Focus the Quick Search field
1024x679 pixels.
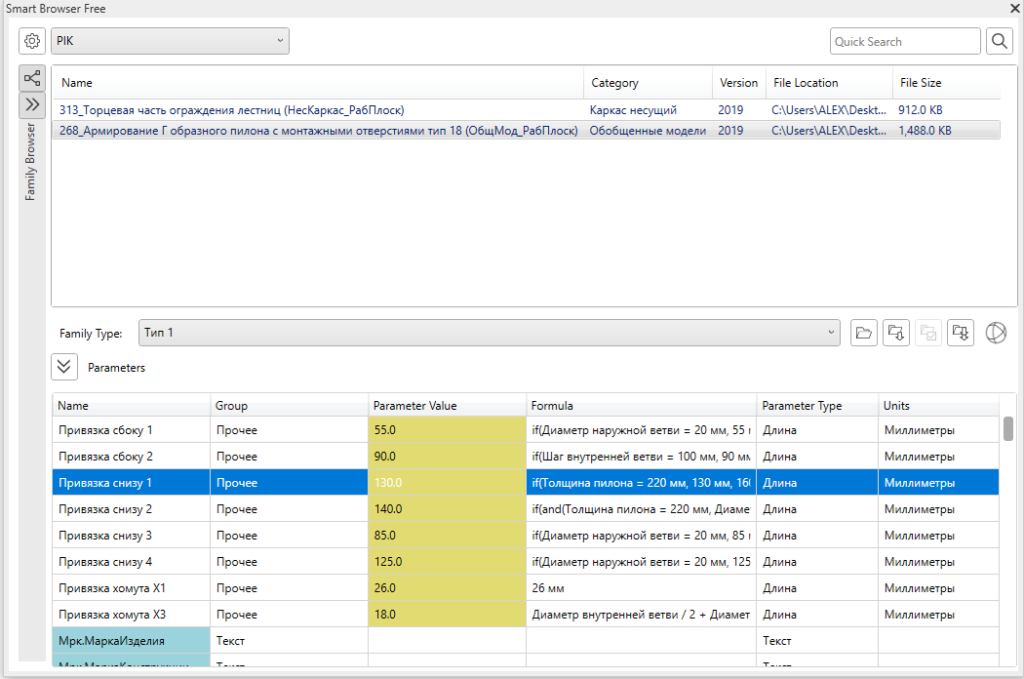click(905, 41)
